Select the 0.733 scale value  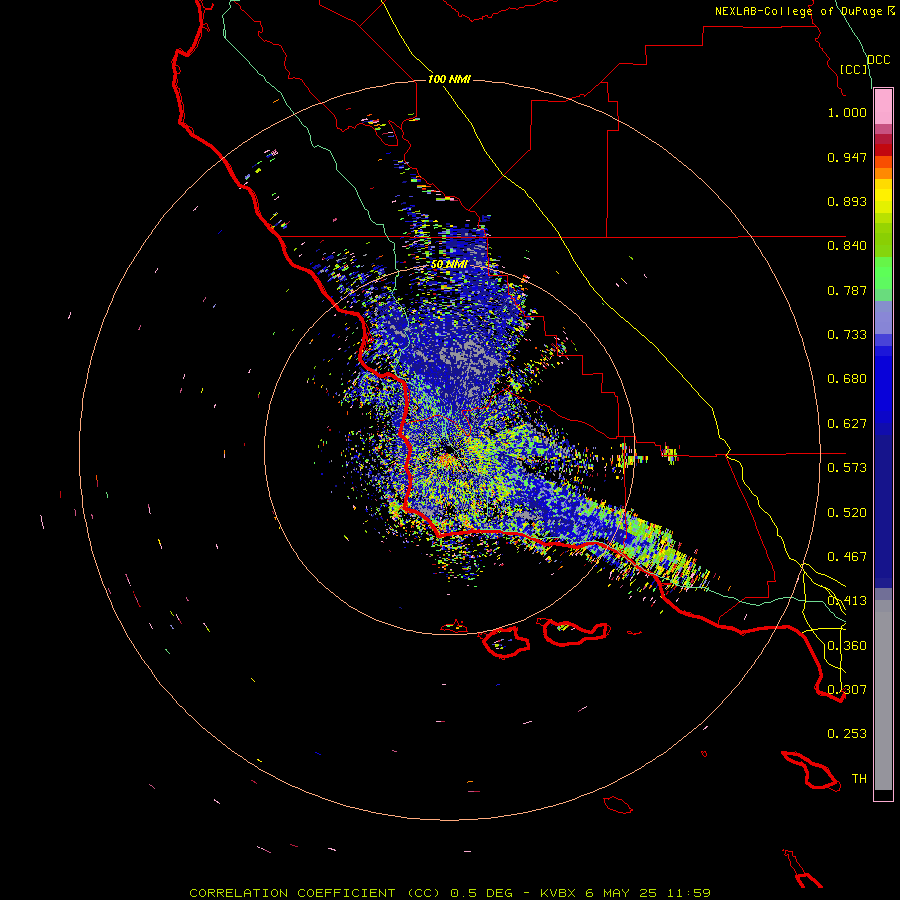(x=847, y=335)
